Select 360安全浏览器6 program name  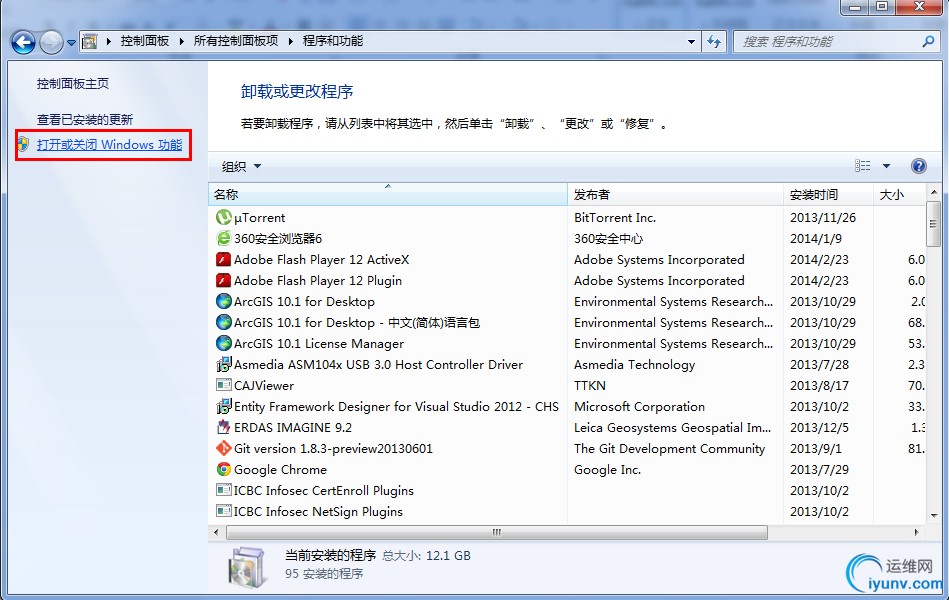coord(278,239)
